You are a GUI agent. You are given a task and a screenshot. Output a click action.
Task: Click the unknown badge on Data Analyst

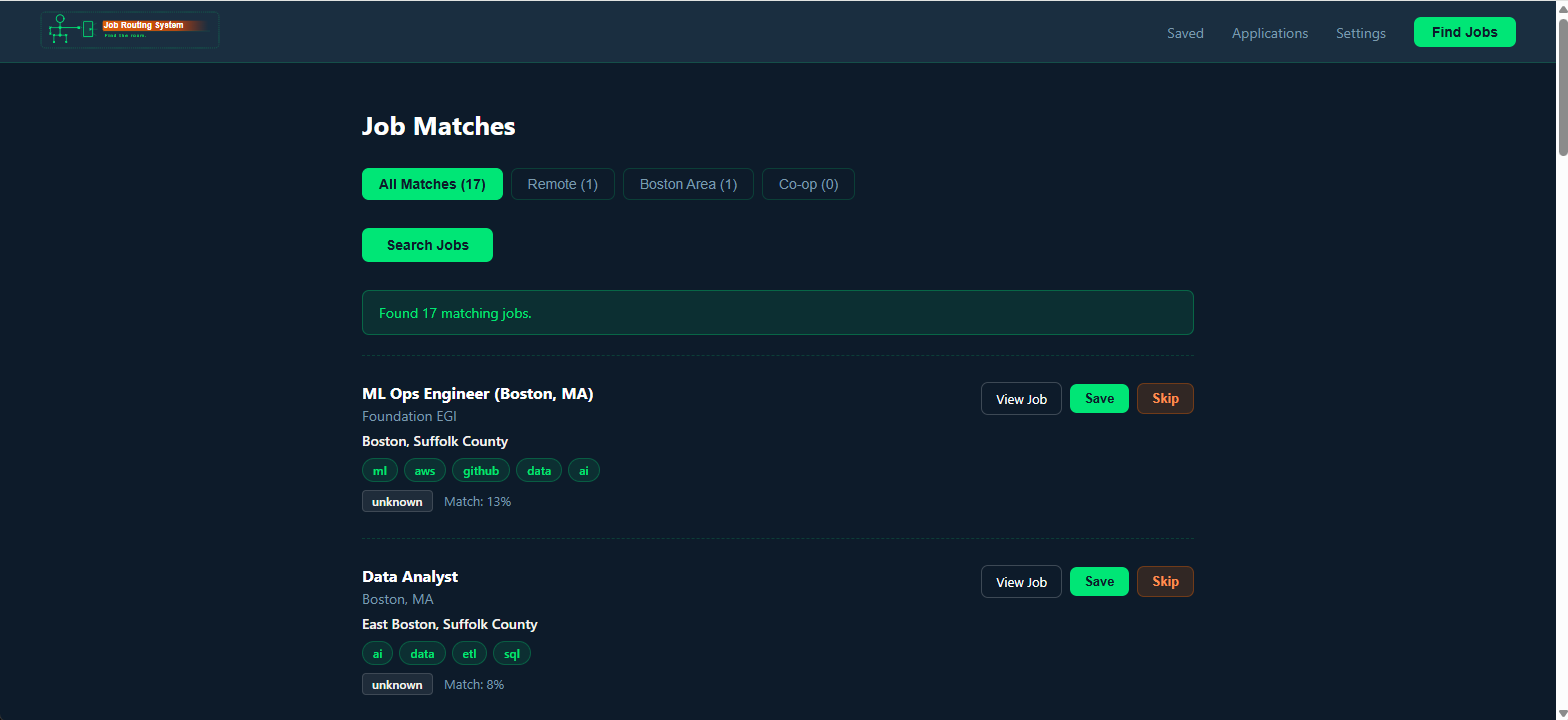(397, 684)
